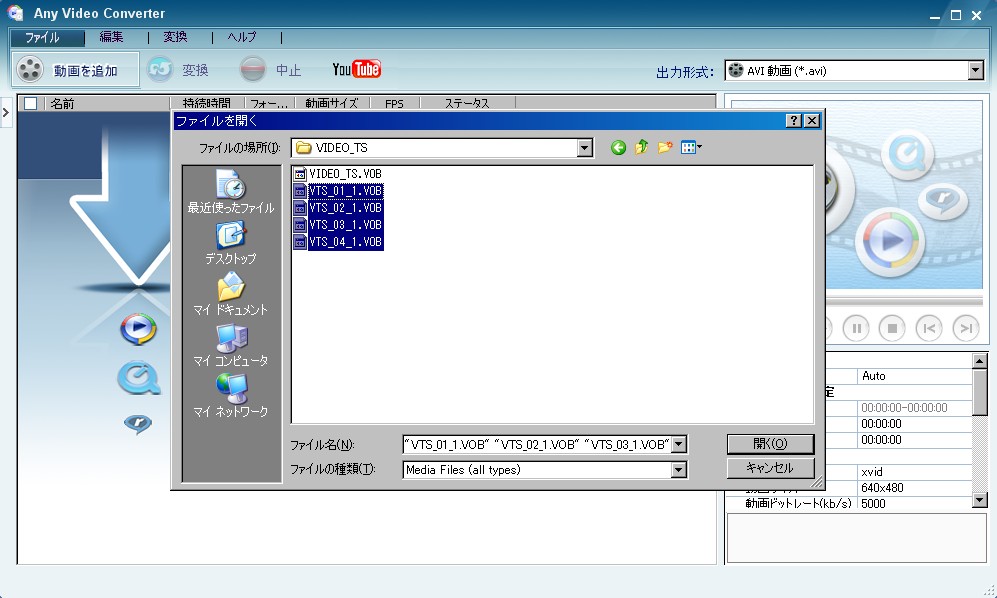Open the view menu icon in dialog
This screenshot has height=598, width=997.
point(691,148)
